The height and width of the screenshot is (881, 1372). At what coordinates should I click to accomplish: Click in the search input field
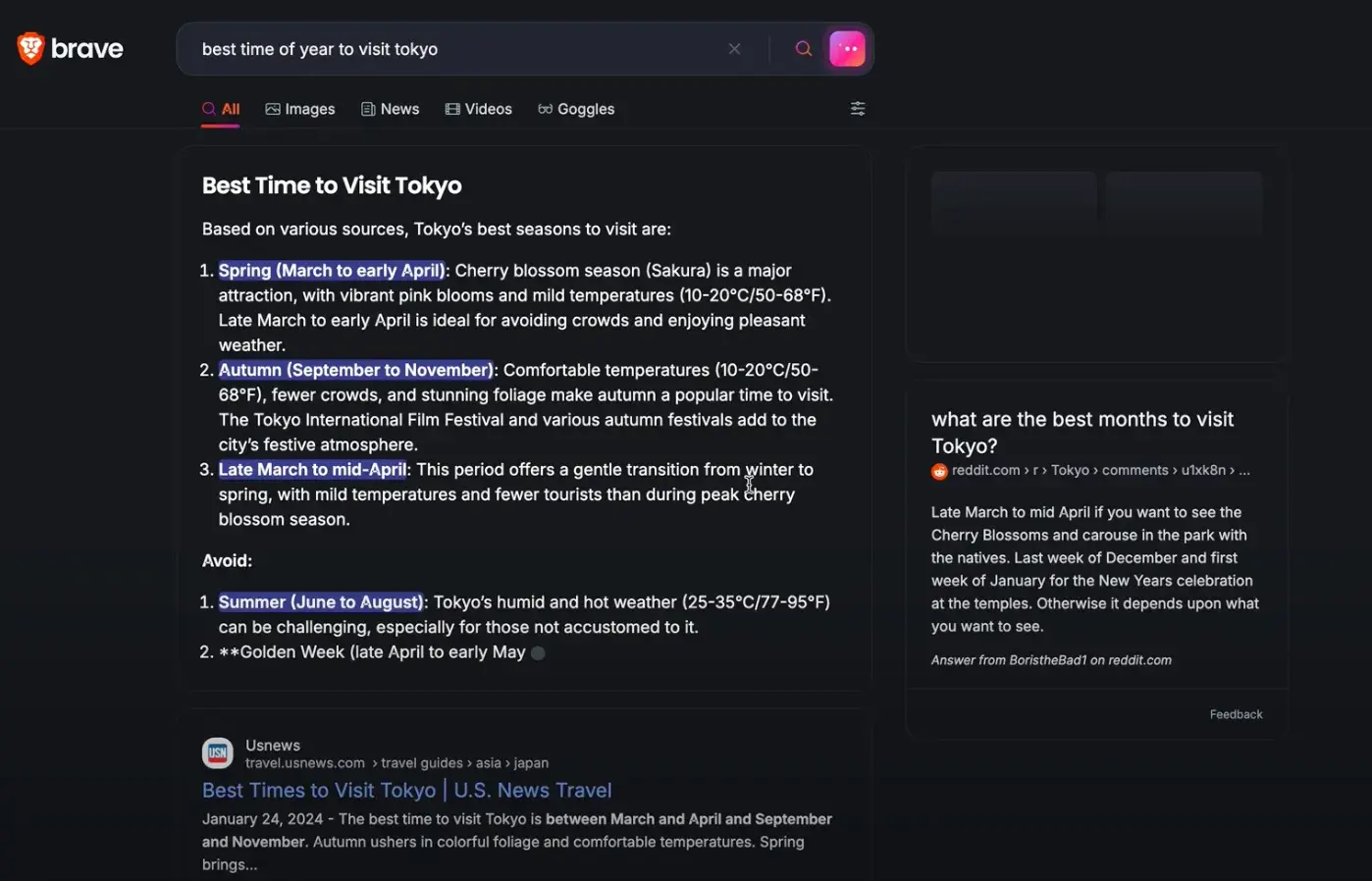[x=451, y=49]
